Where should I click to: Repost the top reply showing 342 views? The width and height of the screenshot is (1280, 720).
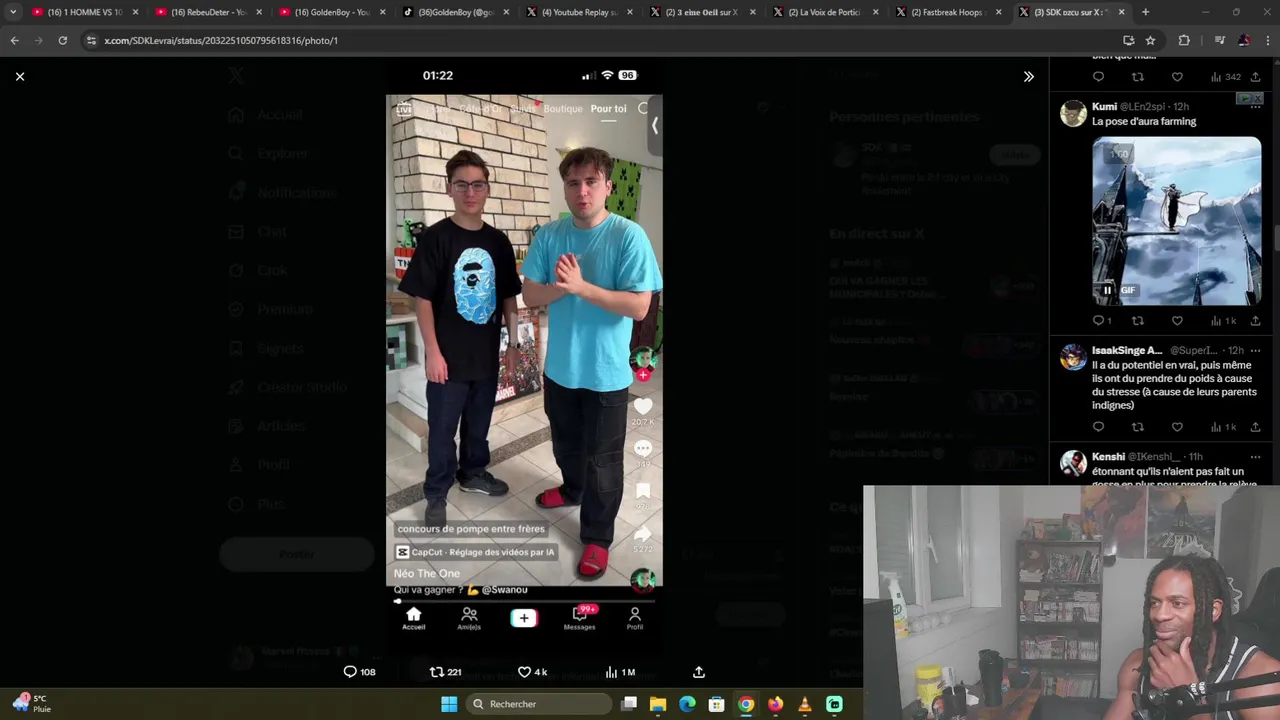[x=1137, y=77]
